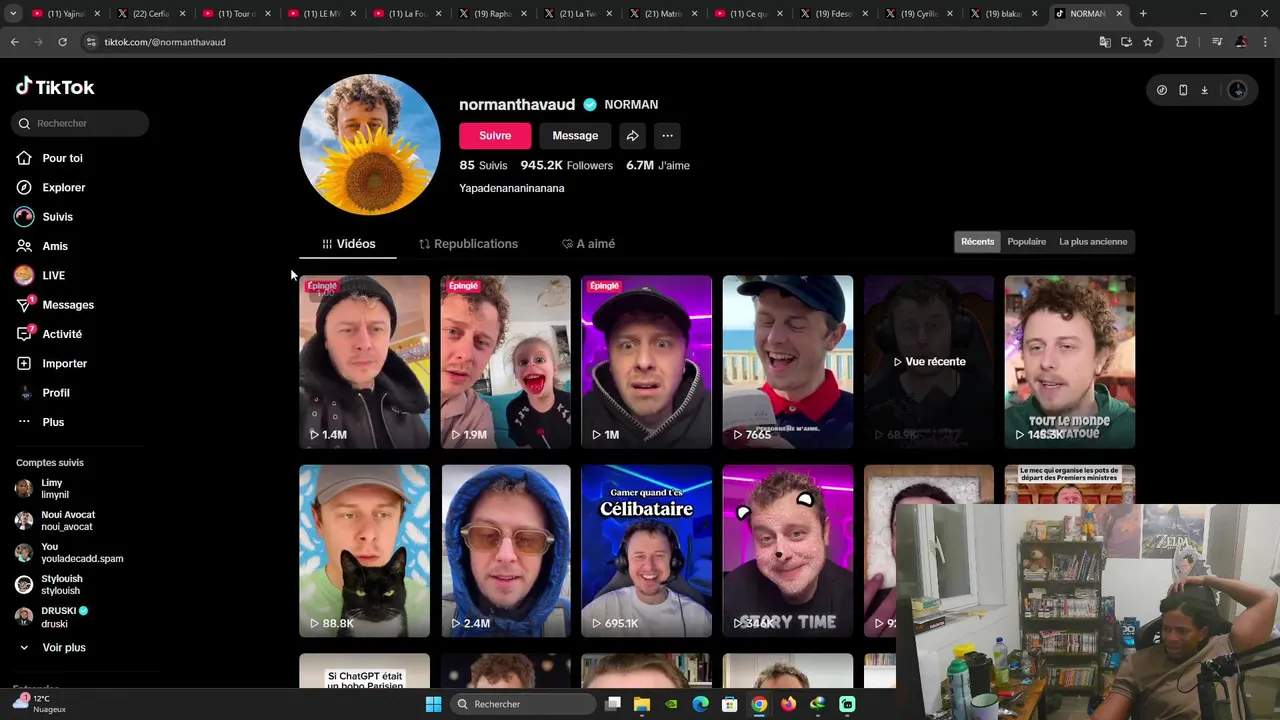Switch to the Yajina YouTube browser tab
Screen dimensions: 1280x720
[x=66, y=14]
